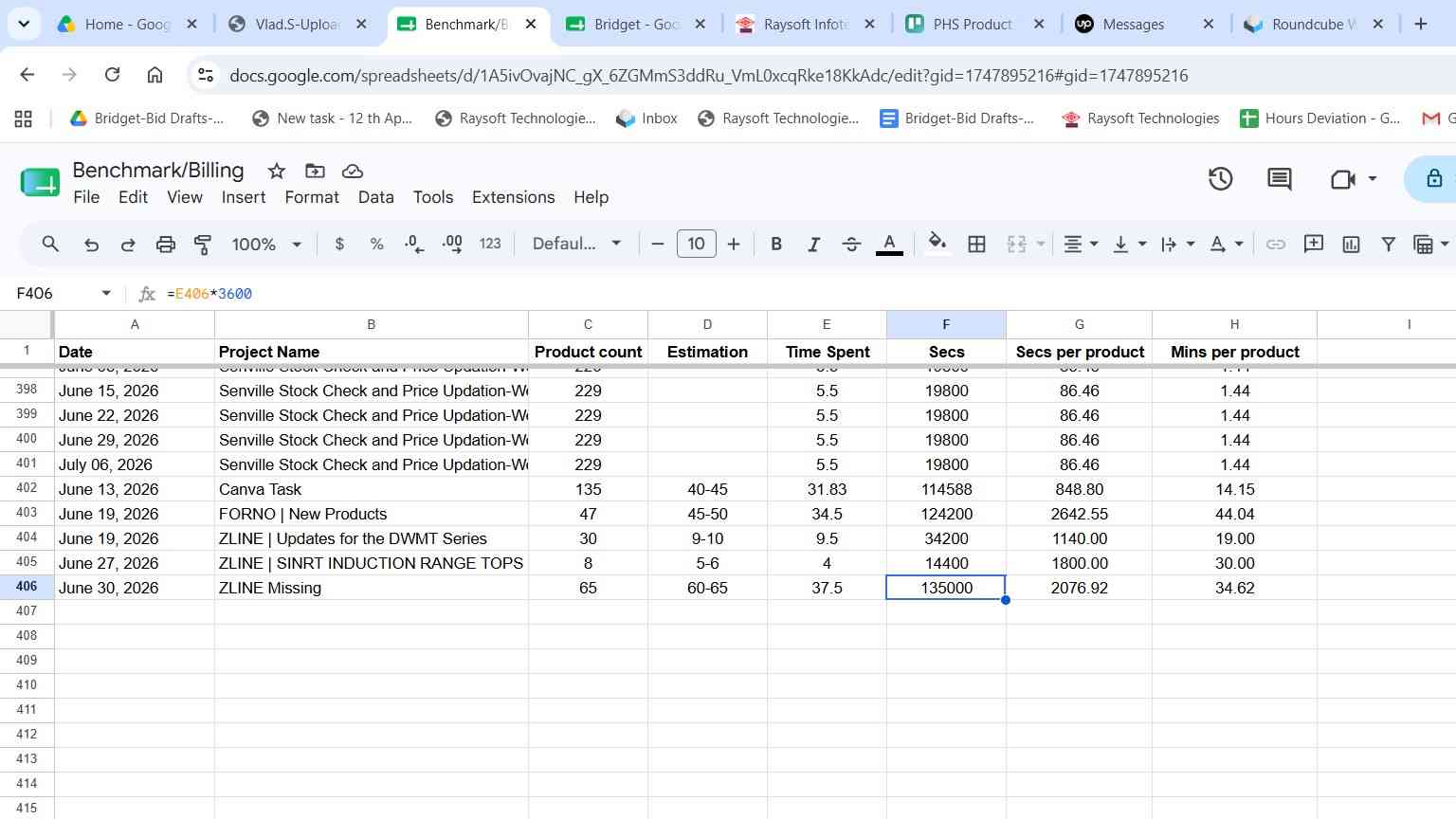Click the insert link icon
This screenshot has width=1456, height=819.
click(x=1276, y=244)
